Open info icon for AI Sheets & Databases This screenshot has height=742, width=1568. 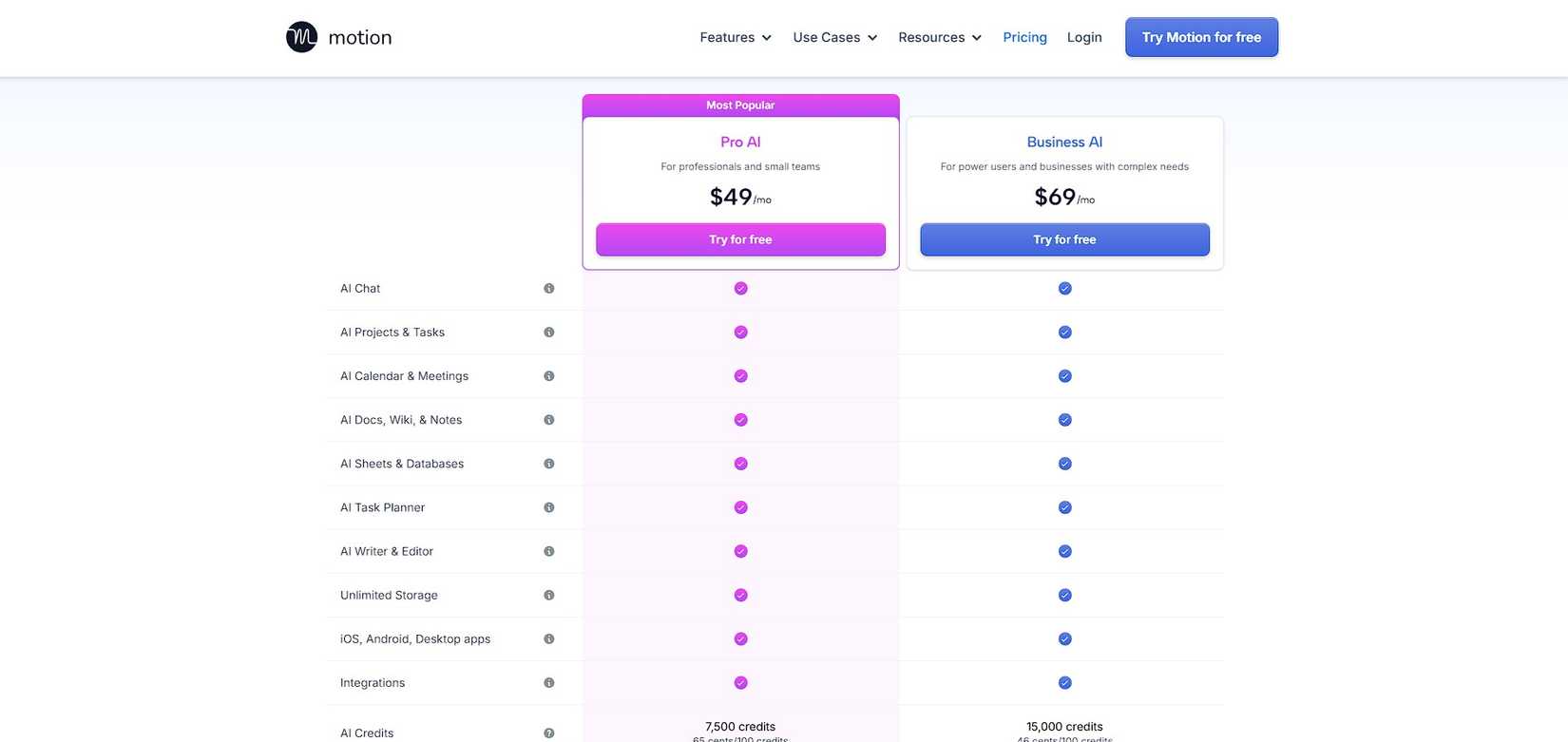click(x=549, y=464)
